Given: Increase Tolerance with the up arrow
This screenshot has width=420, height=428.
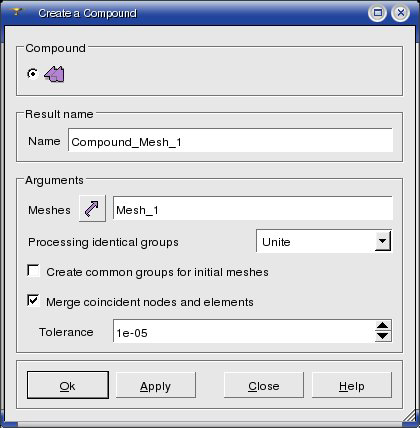Looking at the screenshot, I should click(383, 325).
